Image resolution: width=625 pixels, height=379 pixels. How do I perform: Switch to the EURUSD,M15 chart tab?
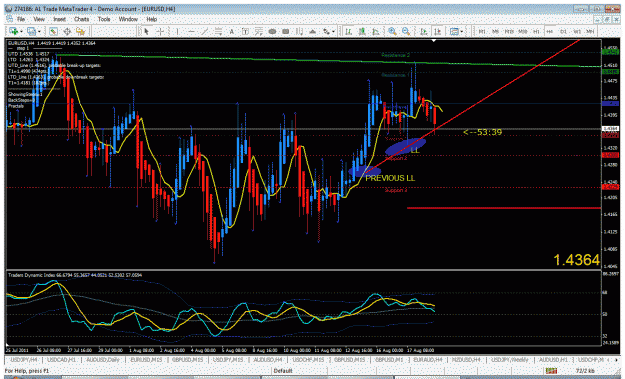[x=146, y=360]
